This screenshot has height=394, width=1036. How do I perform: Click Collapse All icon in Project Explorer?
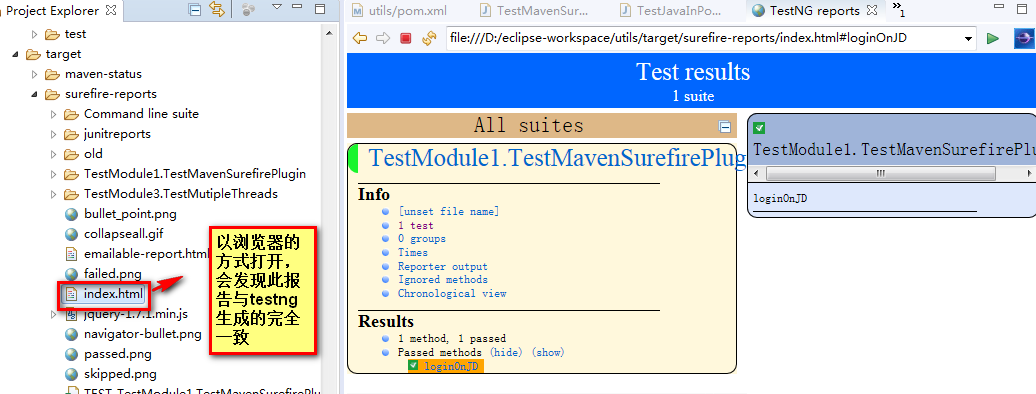[194, 10]
